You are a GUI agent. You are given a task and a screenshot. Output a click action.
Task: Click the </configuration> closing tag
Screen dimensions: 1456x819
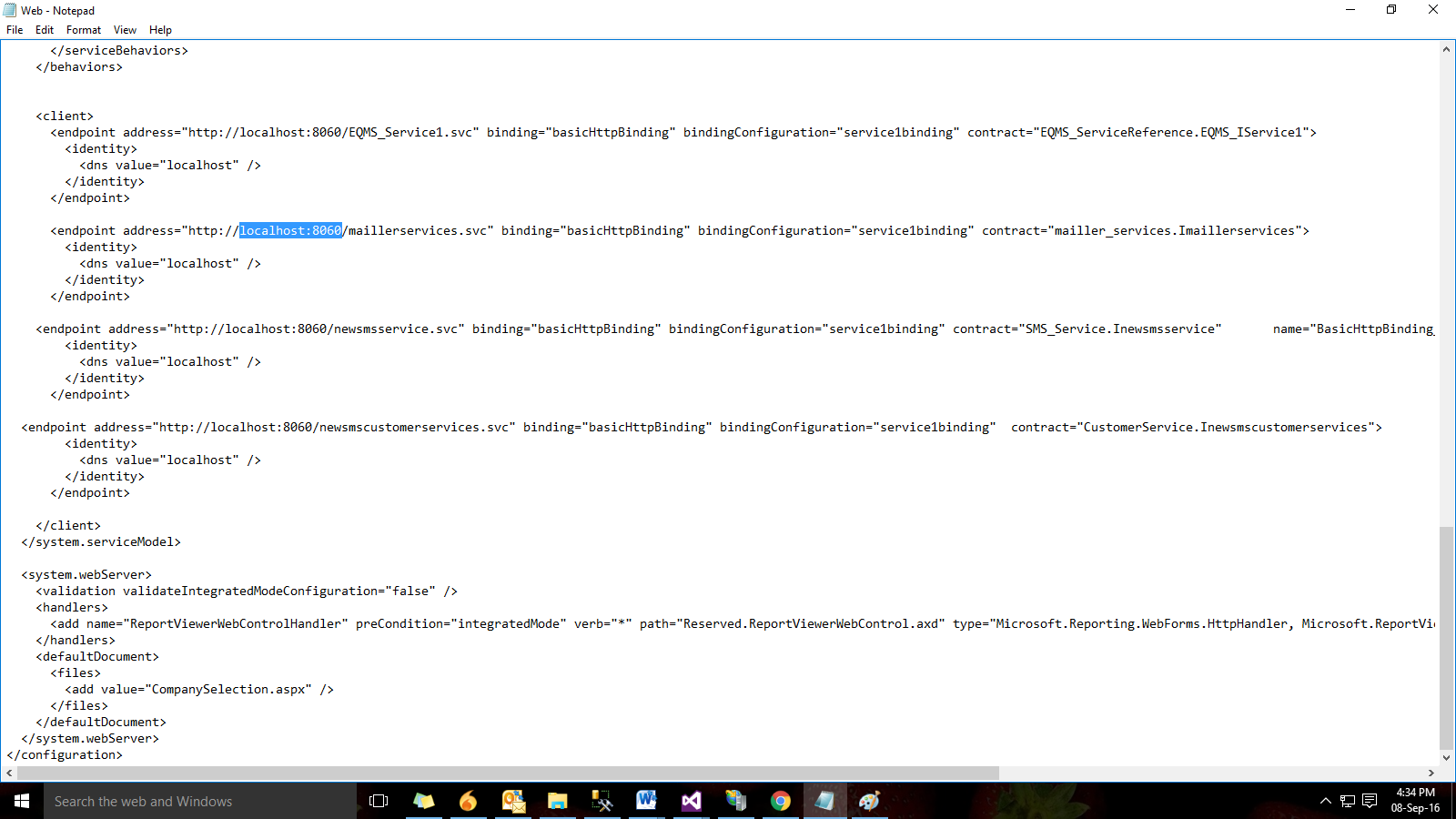[x=65, y=755]
